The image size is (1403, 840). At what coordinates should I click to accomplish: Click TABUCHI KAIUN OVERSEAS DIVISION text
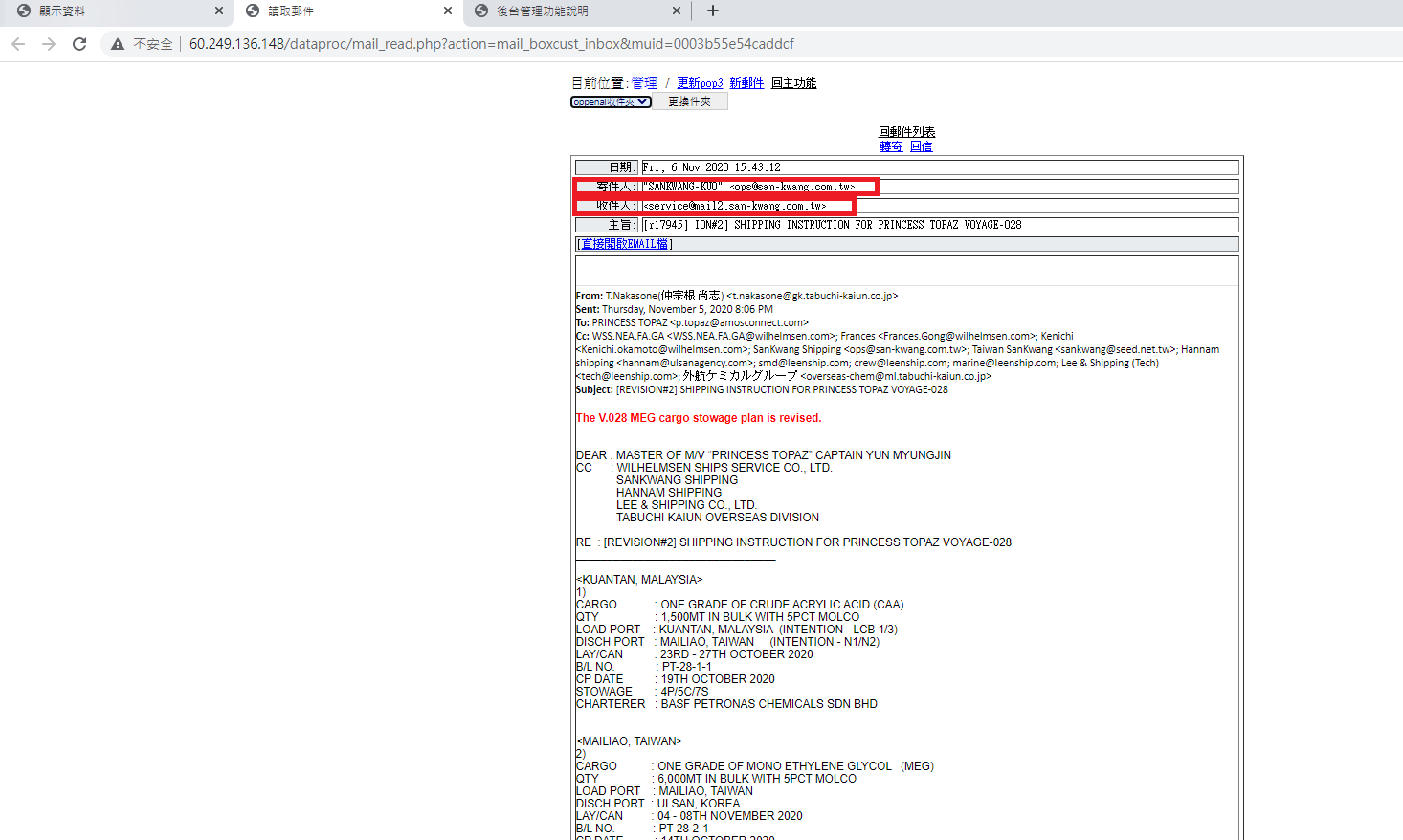pyautogui.click(x=718, y=518)
